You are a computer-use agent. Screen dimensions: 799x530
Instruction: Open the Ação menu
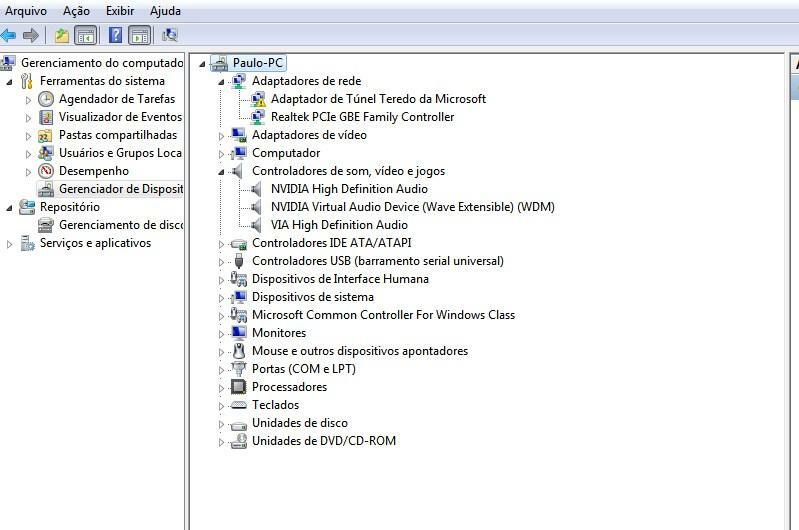76,11
